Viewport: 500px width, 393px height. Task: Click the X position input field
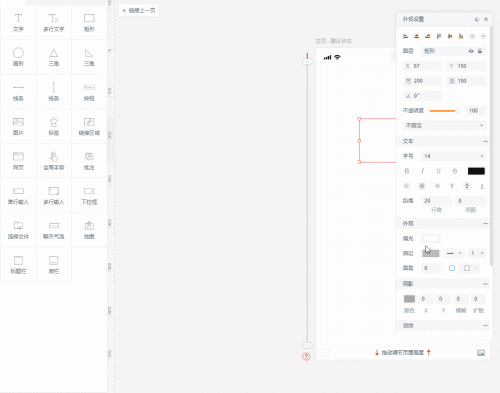tap(422, 66)
